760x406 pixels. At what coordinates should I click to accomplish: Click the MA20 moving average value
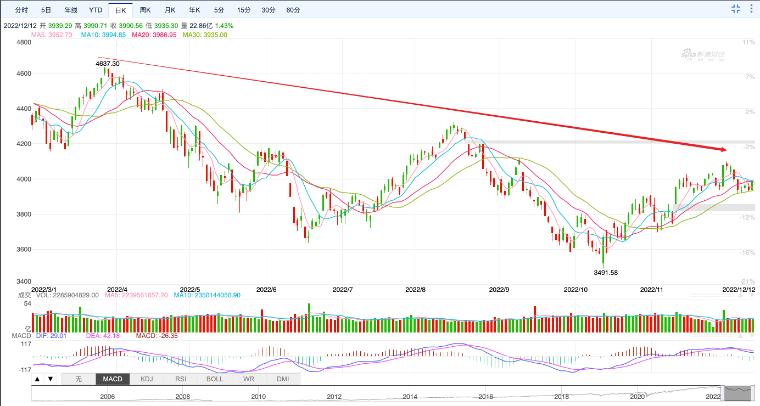click(x=154, y=35)
